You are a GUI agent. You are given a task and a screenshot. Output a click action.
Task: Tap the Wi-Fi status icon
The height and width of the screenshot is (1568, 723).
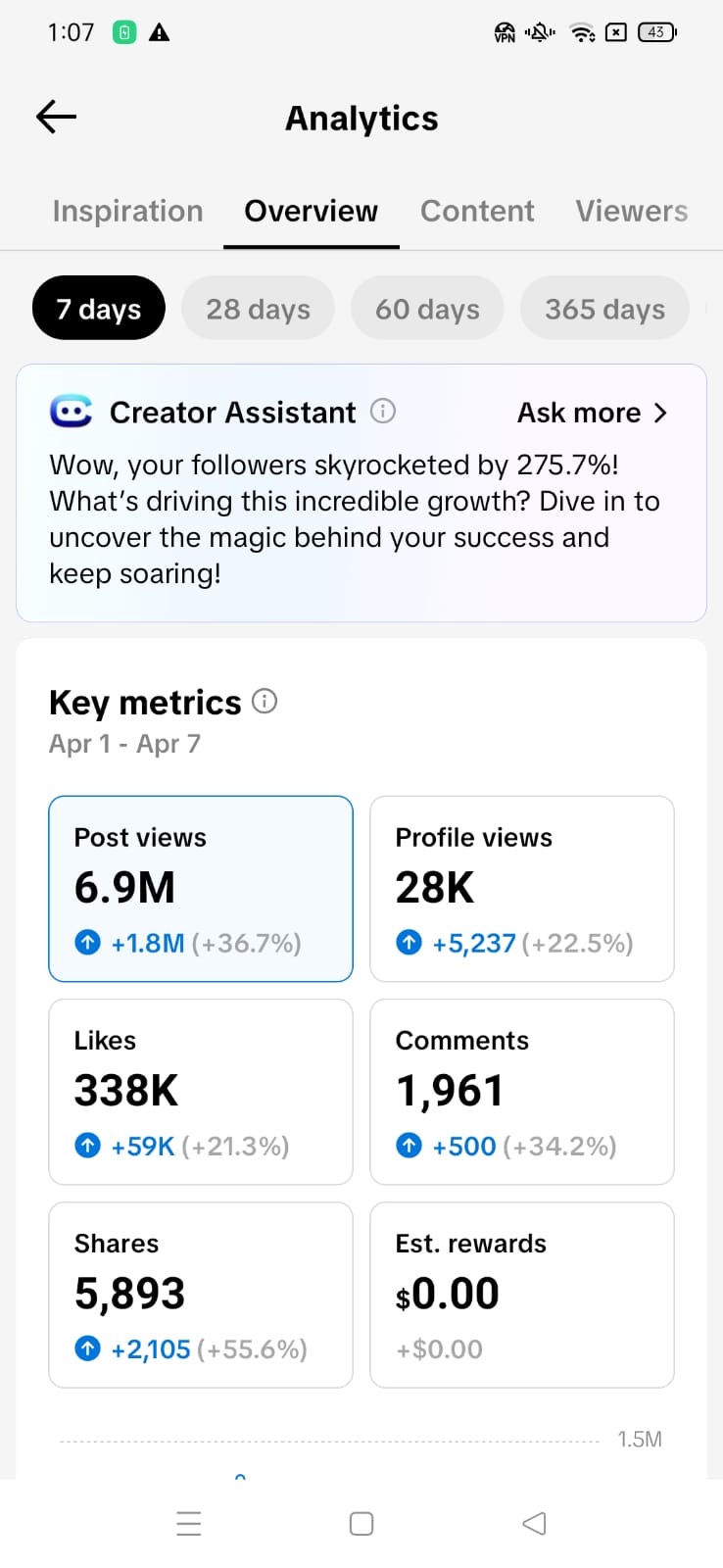click(583, 32)
